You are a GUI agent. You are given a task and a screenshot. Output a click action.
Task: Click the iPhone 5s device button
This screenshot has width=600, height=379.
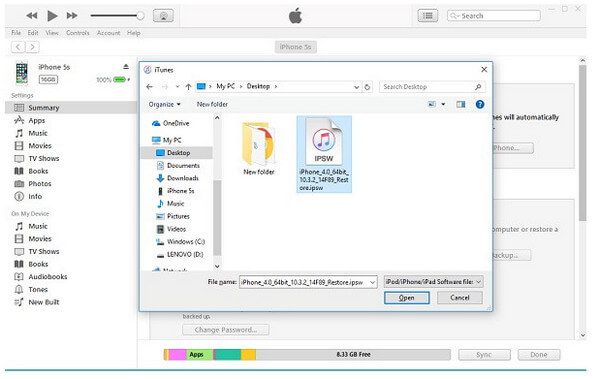[295, 47]
